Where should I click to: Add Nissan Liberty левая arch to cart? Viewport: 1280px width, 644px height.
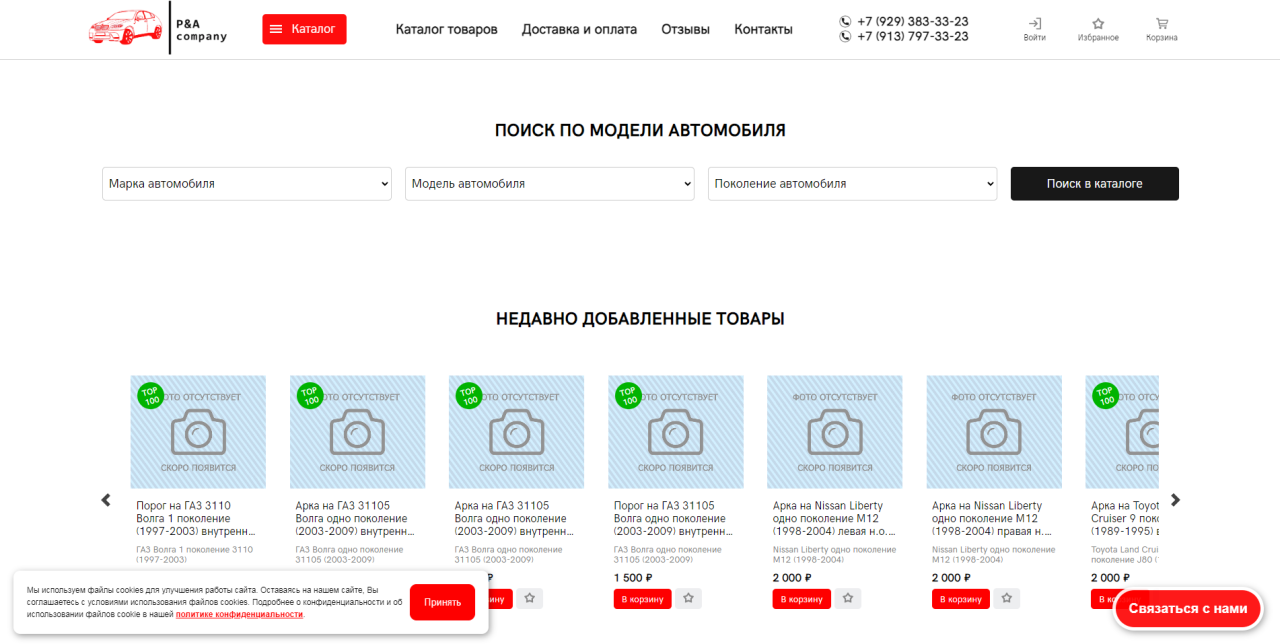[x=801, y=599]
